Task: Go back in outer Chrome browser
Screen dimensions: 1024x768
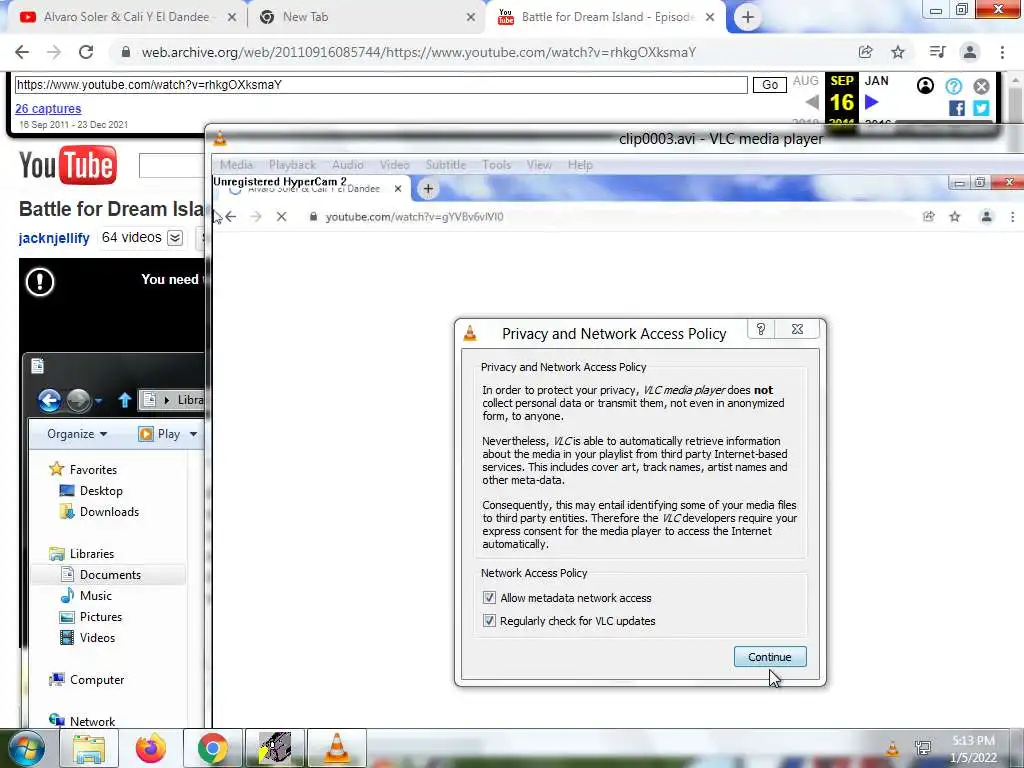Action: point(22,52)
